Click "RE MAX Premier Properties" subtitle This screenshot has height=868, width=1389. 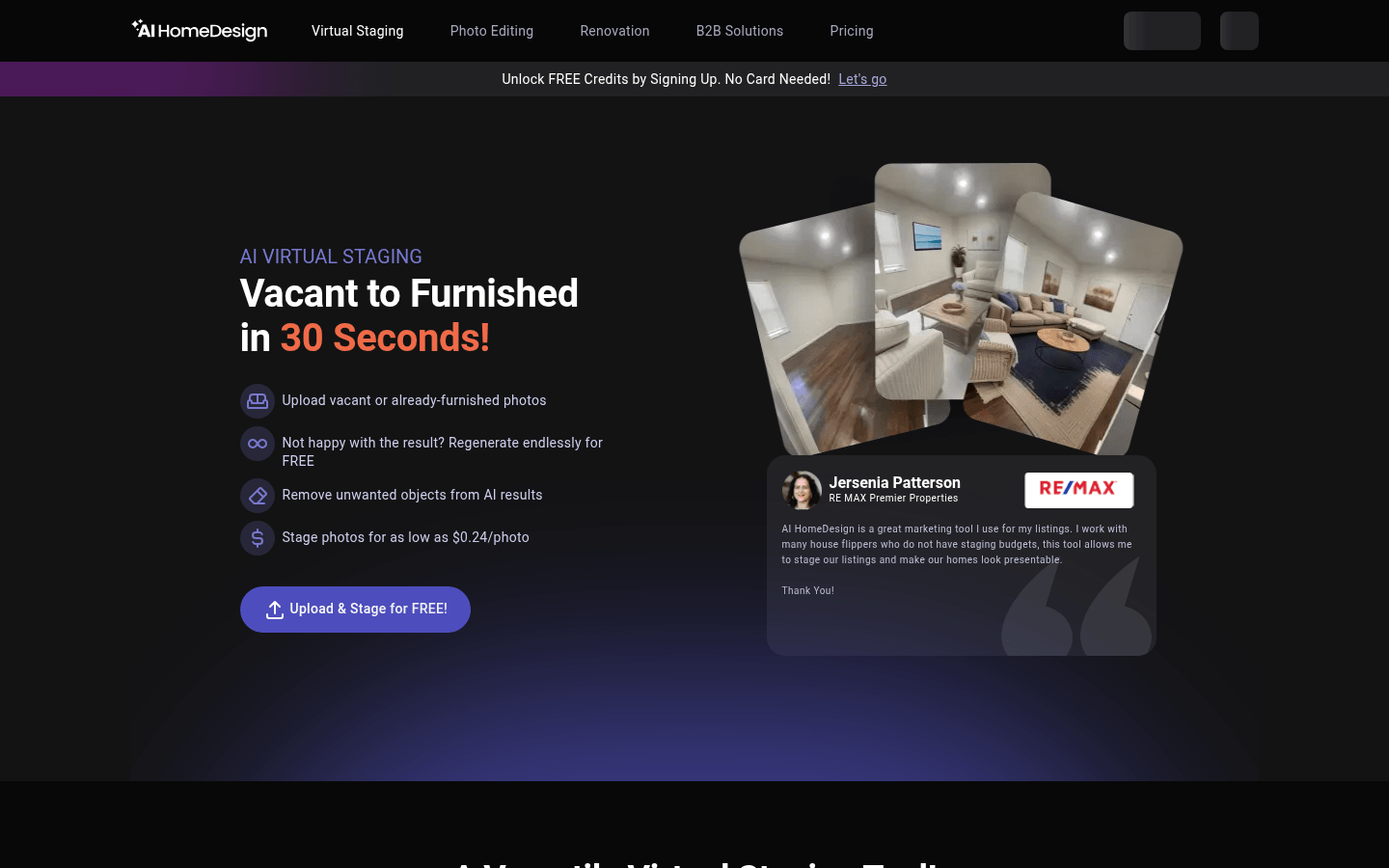(893, 499)
